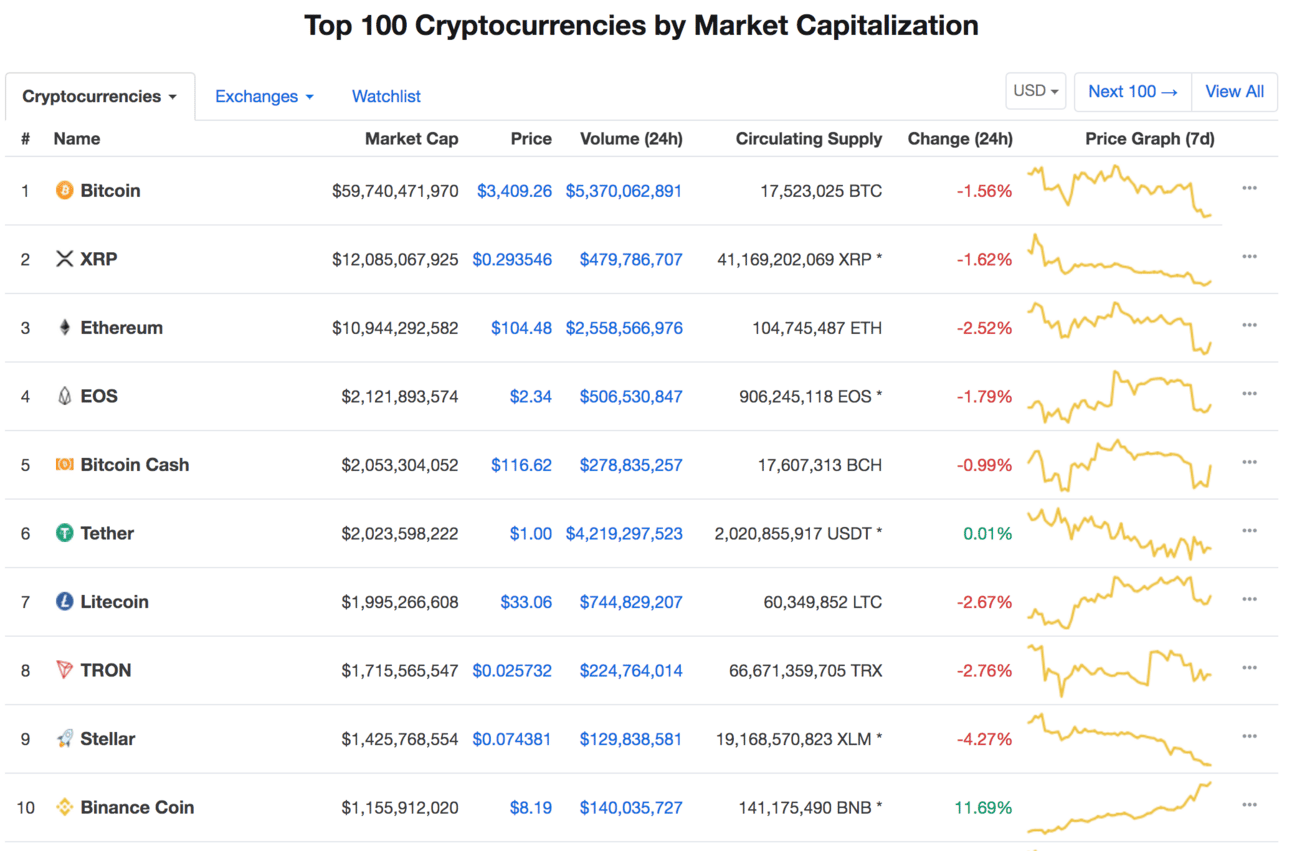The width and height of the screenshot is (1292, 851).
Task: Click the TRON red logo icon
Action: coord(64,670)
